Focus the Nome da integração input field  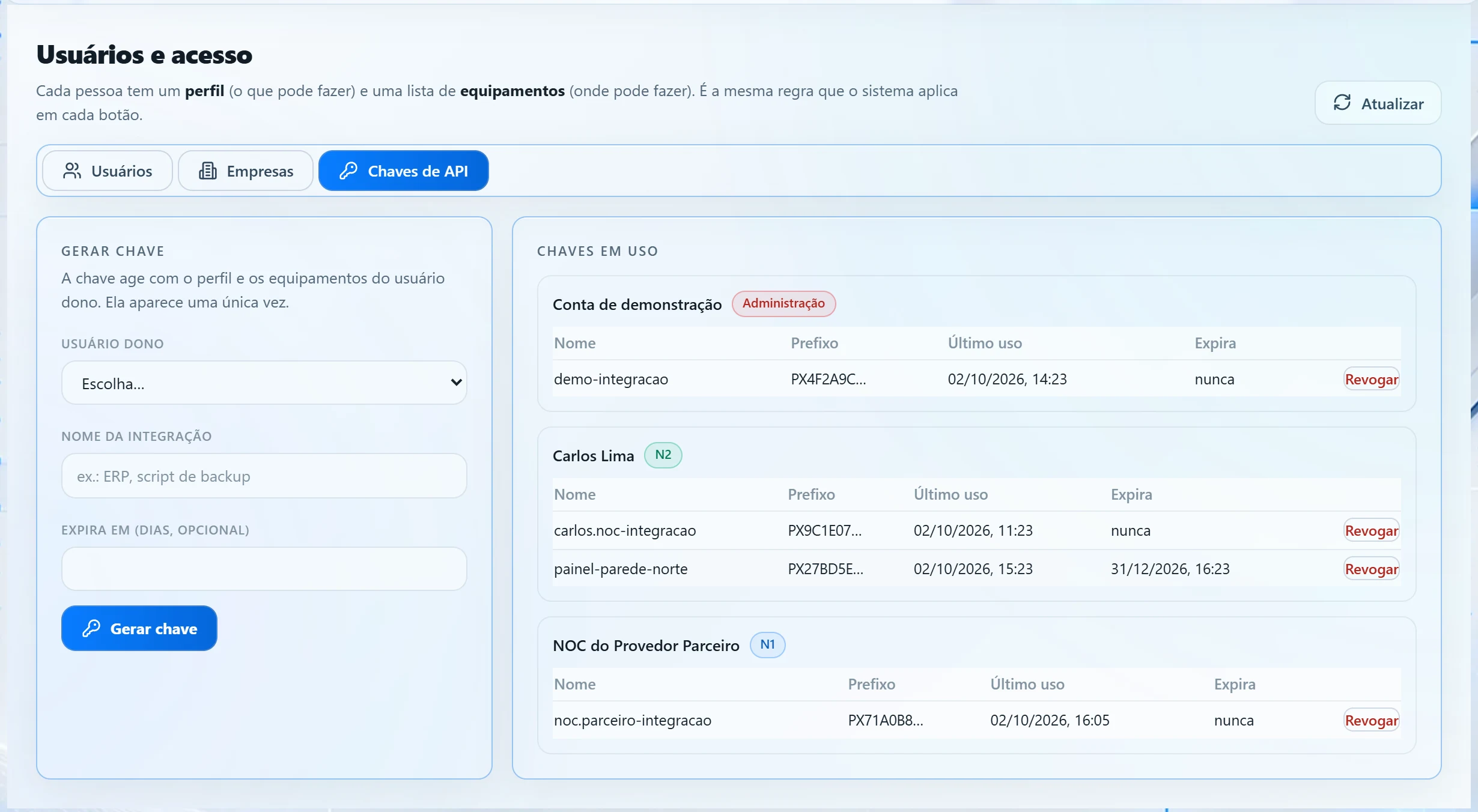point(264,476)
